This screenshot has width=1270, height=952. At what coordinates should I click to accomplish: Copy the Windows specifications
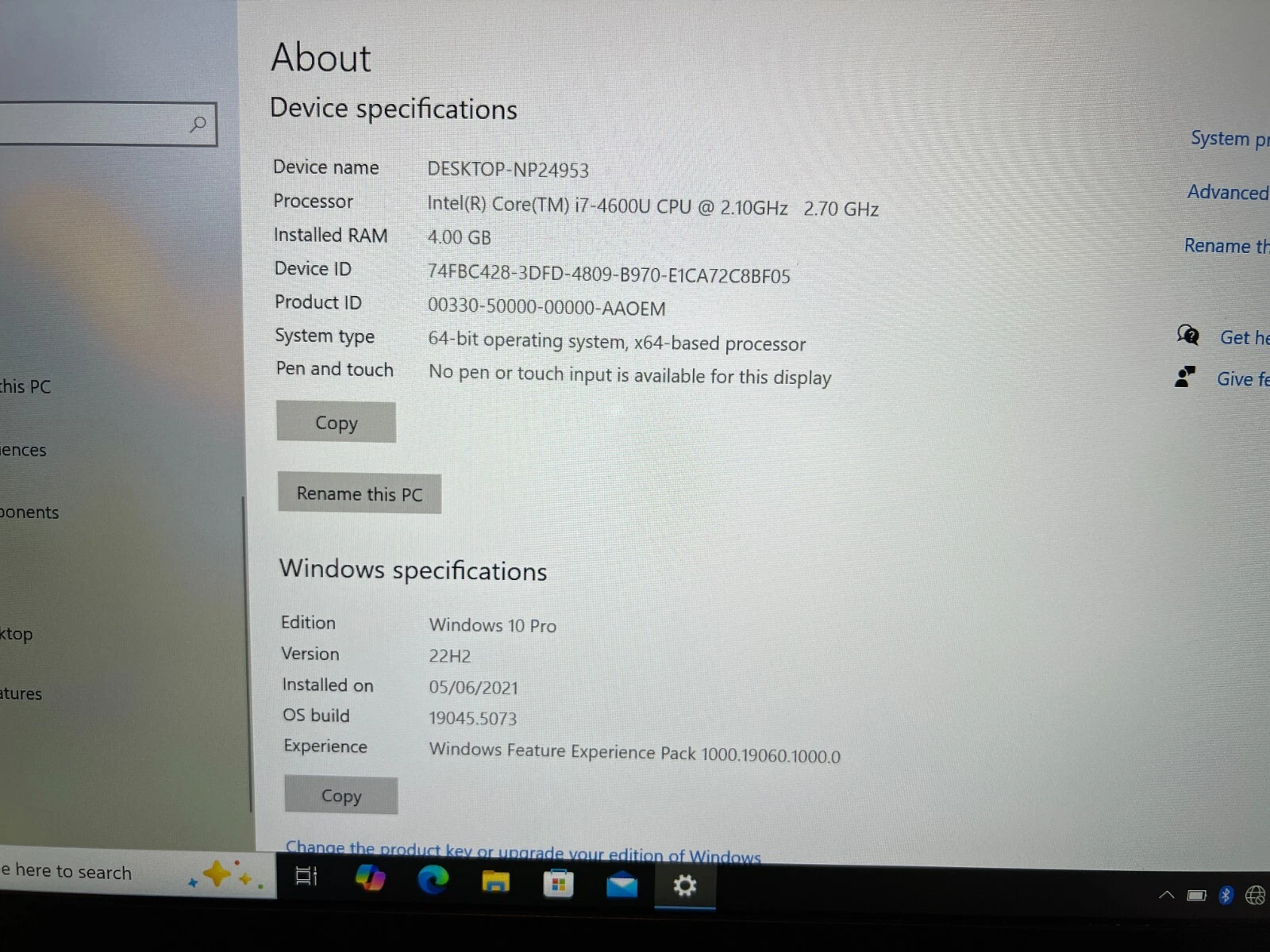(341, 795)
